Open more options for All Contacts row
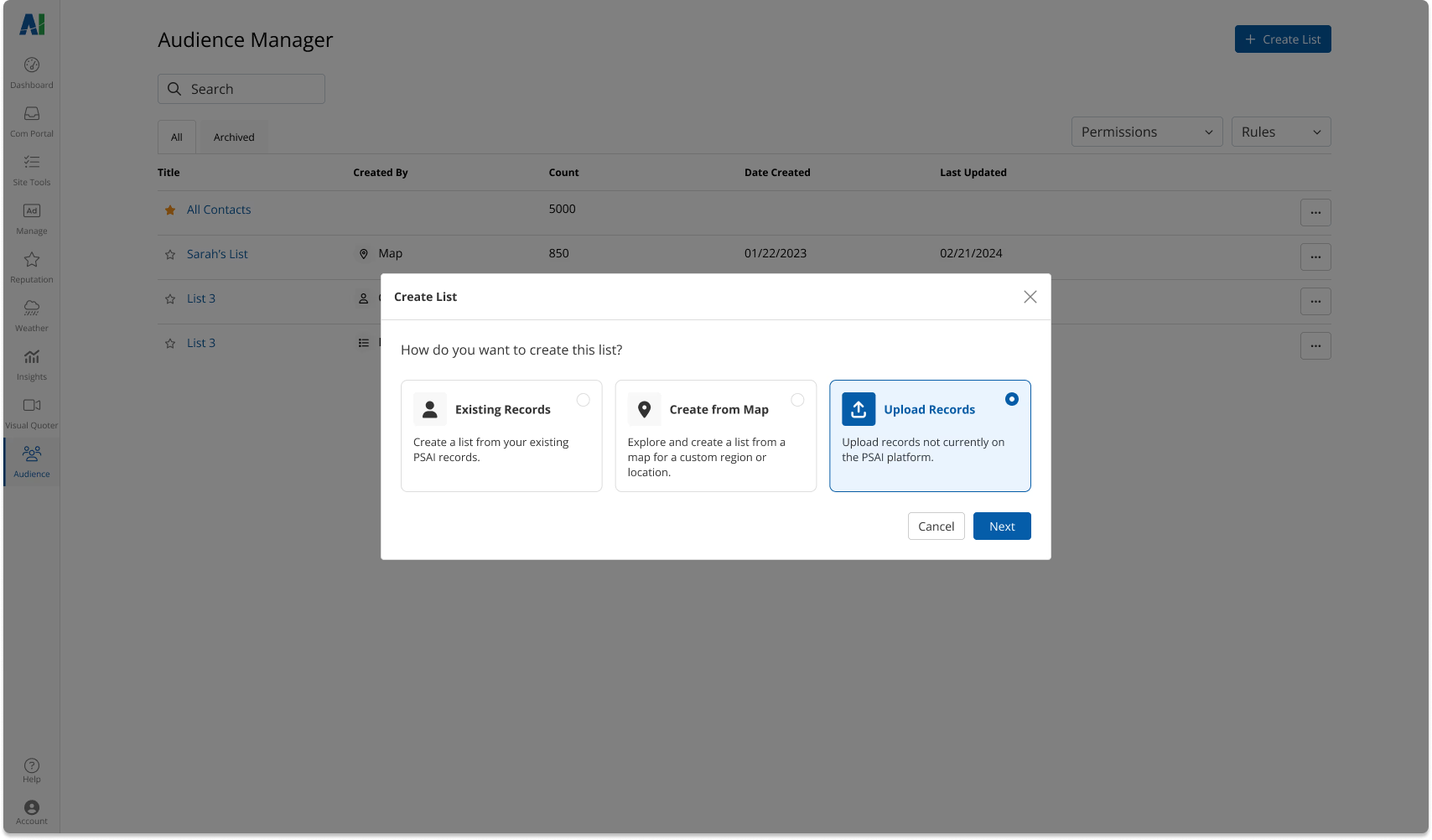Image resolution: width=1432 pixels, height=840 pixels. click(x=1315, y=212)
